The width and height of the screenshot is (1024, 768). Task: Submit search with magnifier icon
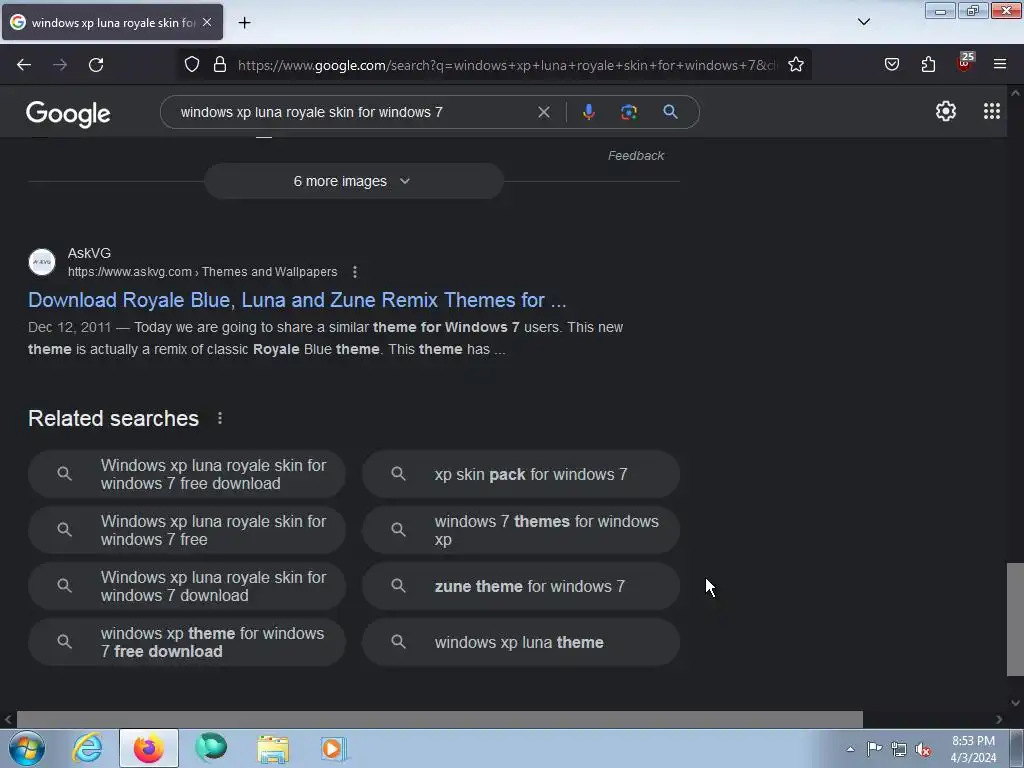pos(670,112)
